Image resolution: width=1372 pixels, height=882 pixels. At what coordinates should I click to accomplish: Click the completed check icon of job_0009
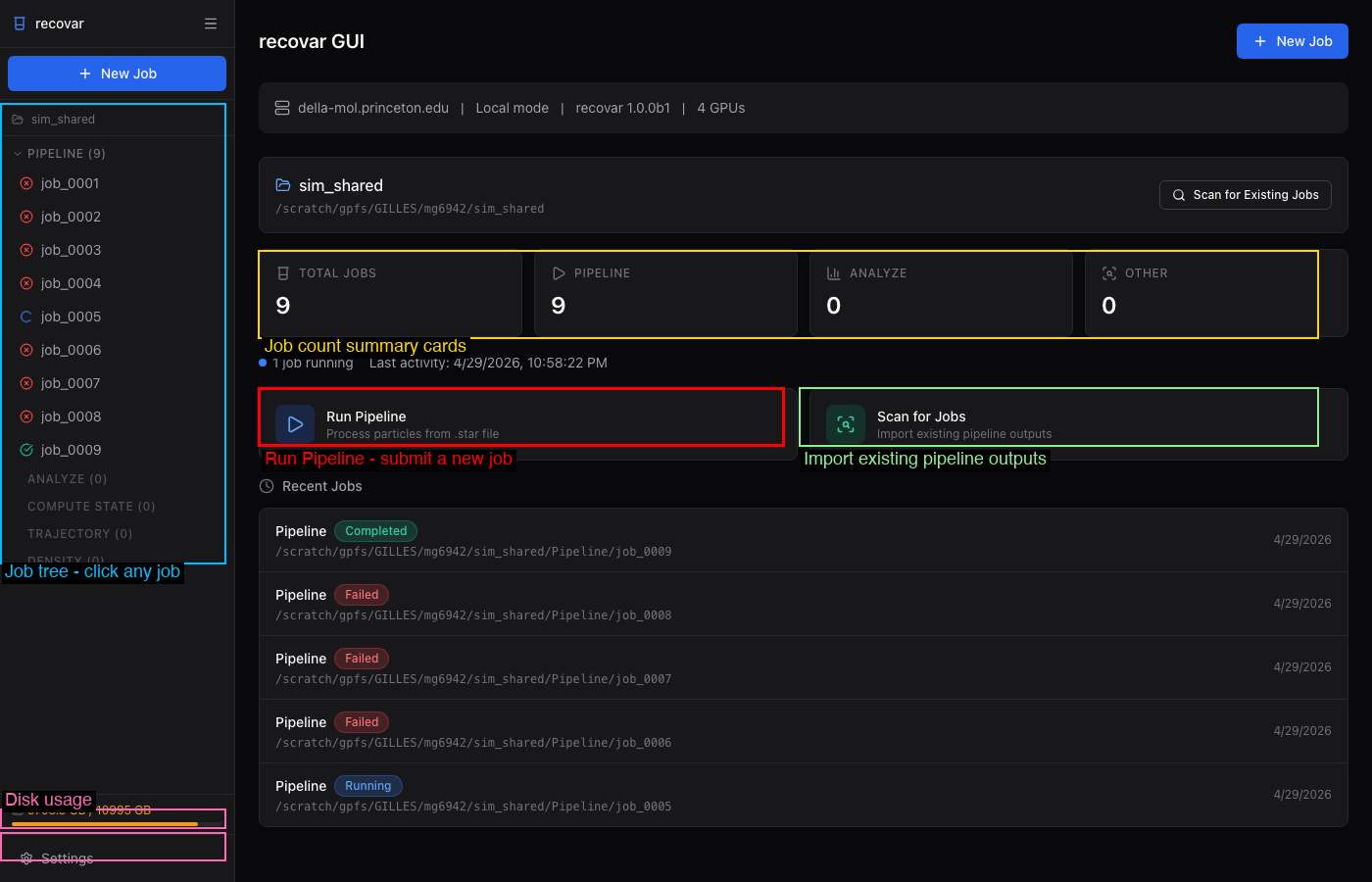(26, 450)
